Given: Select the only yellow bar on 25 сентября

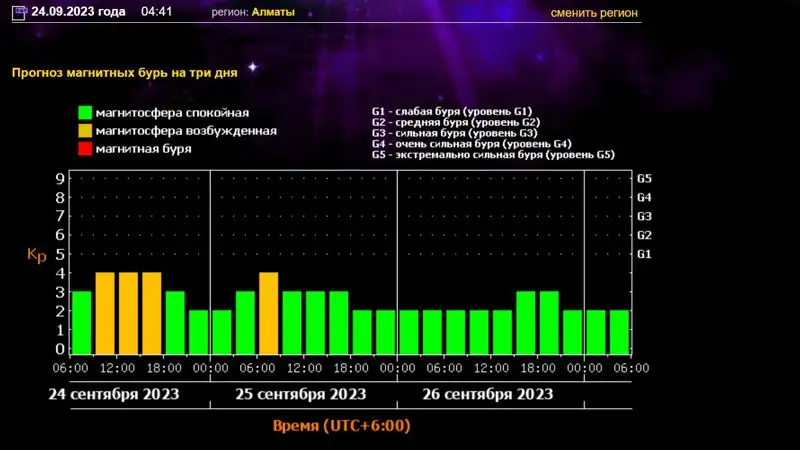Looking at the screenshot, I should coord(268,313).
